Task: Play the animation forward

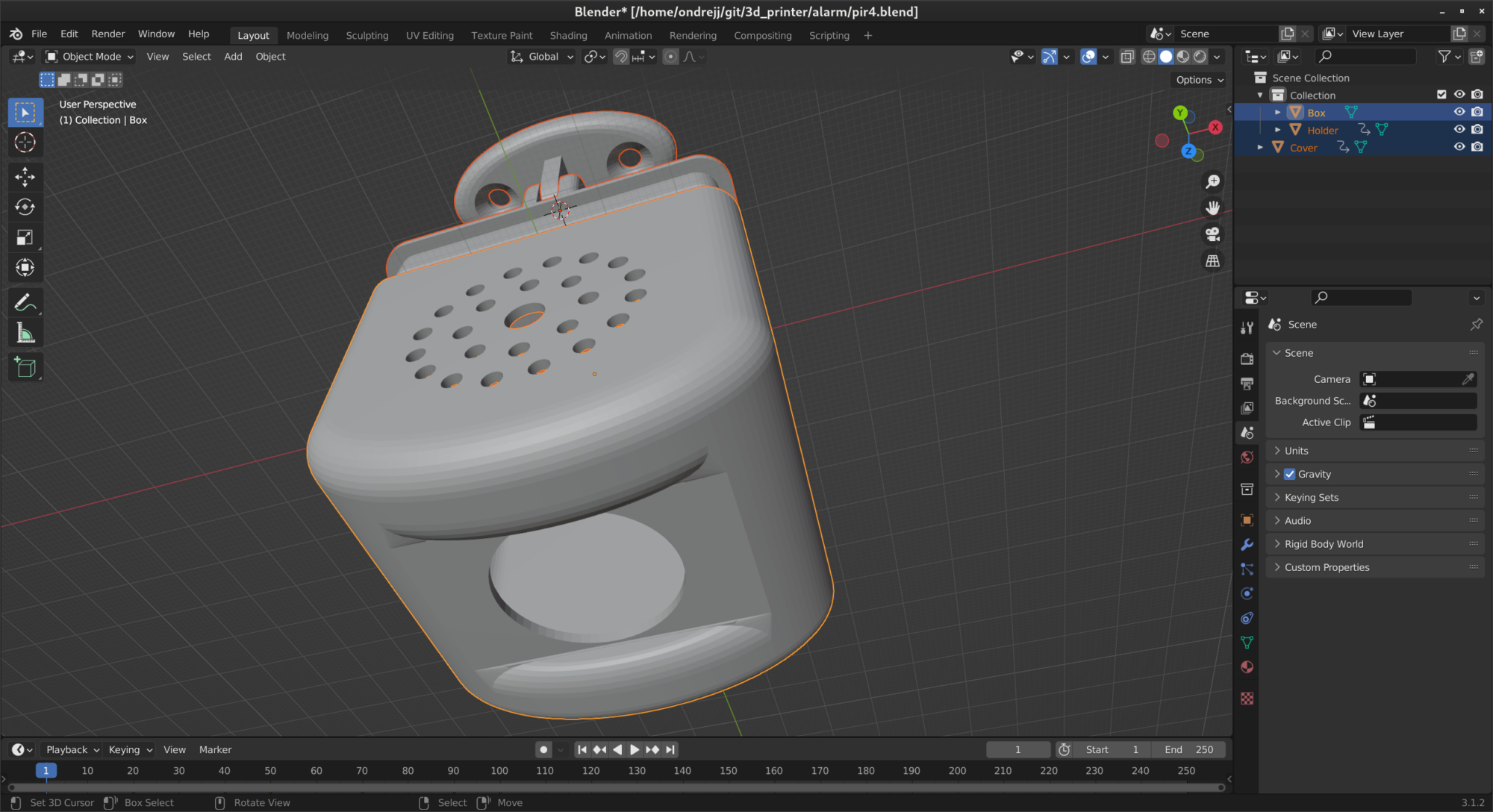Action: click(635, 749)
